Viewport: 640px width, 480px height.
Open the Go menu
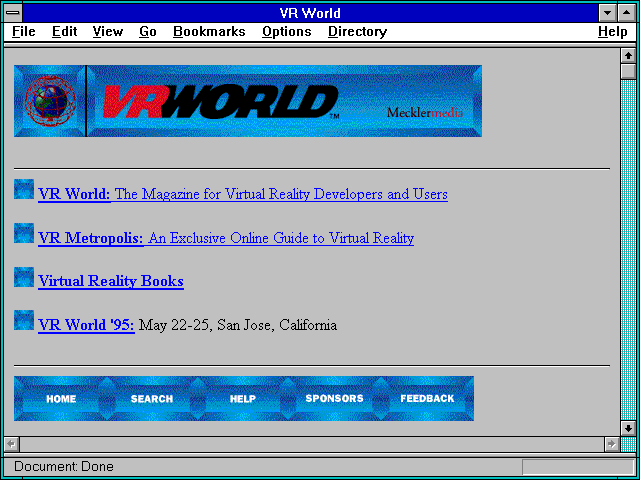click(148, 32)
